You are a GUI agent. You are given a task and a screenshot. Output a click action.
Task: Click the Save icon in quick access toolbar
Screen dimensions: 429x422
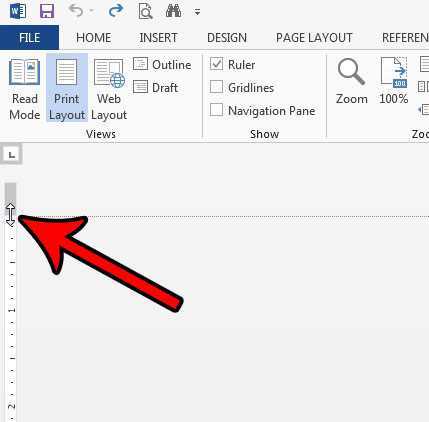click(47, 11)
